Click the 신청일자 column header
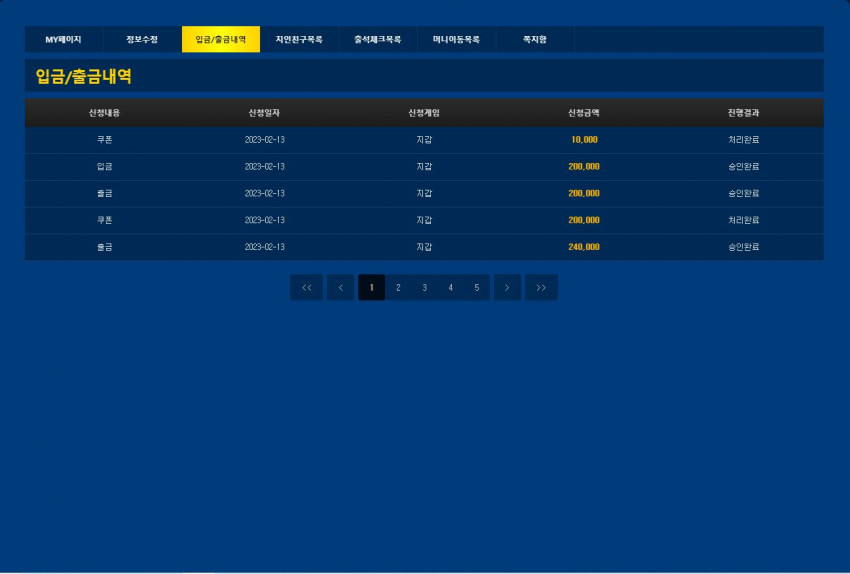The image size is (850, 574). 264,113
